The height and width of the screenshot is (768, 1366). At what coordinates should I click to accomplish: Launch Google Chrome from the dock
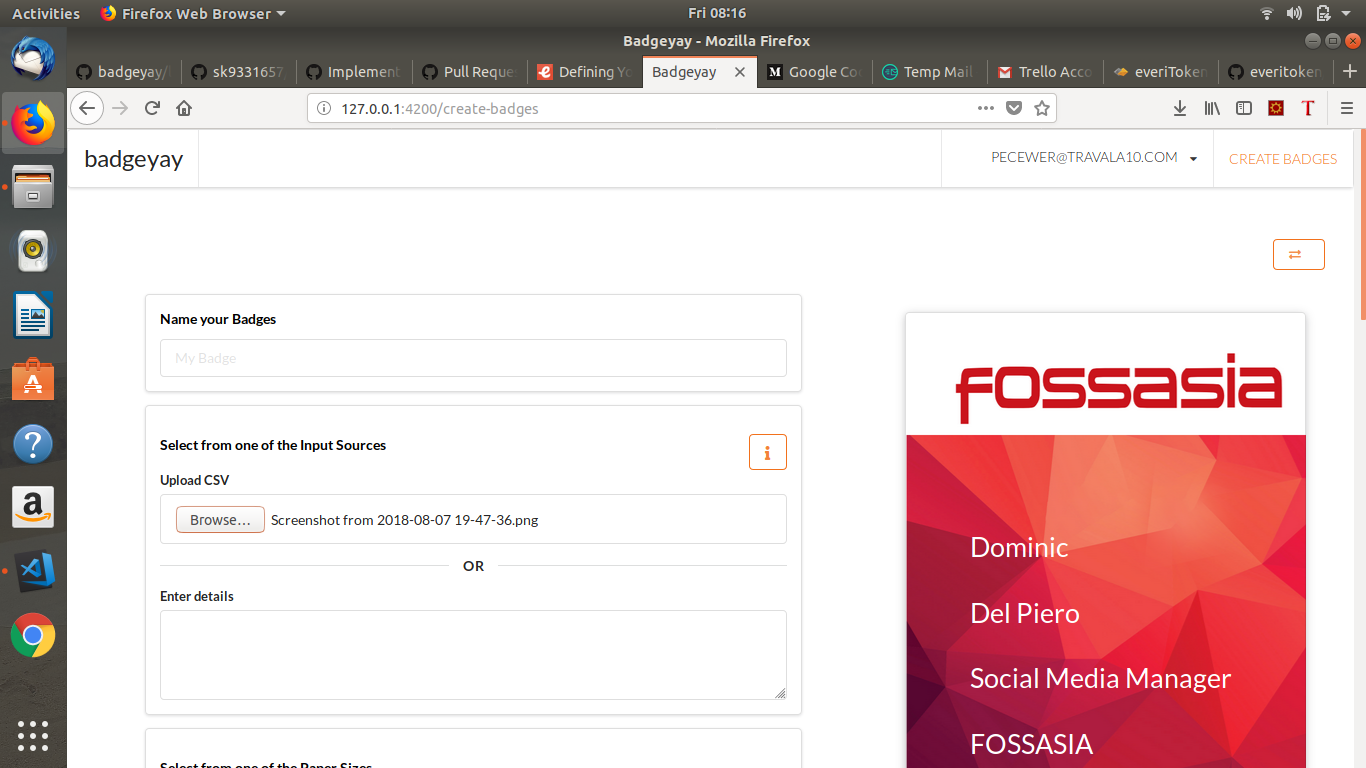click(x=33, y=635)
